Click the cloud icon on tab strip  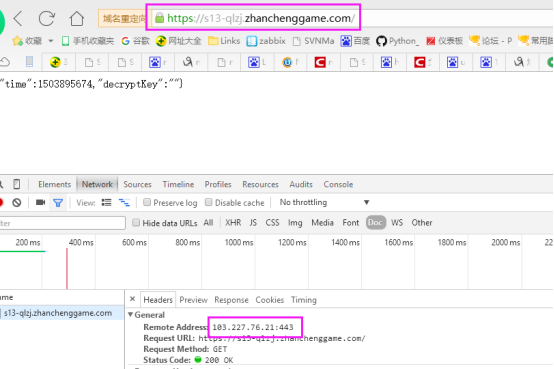click(x=5, y=62)
